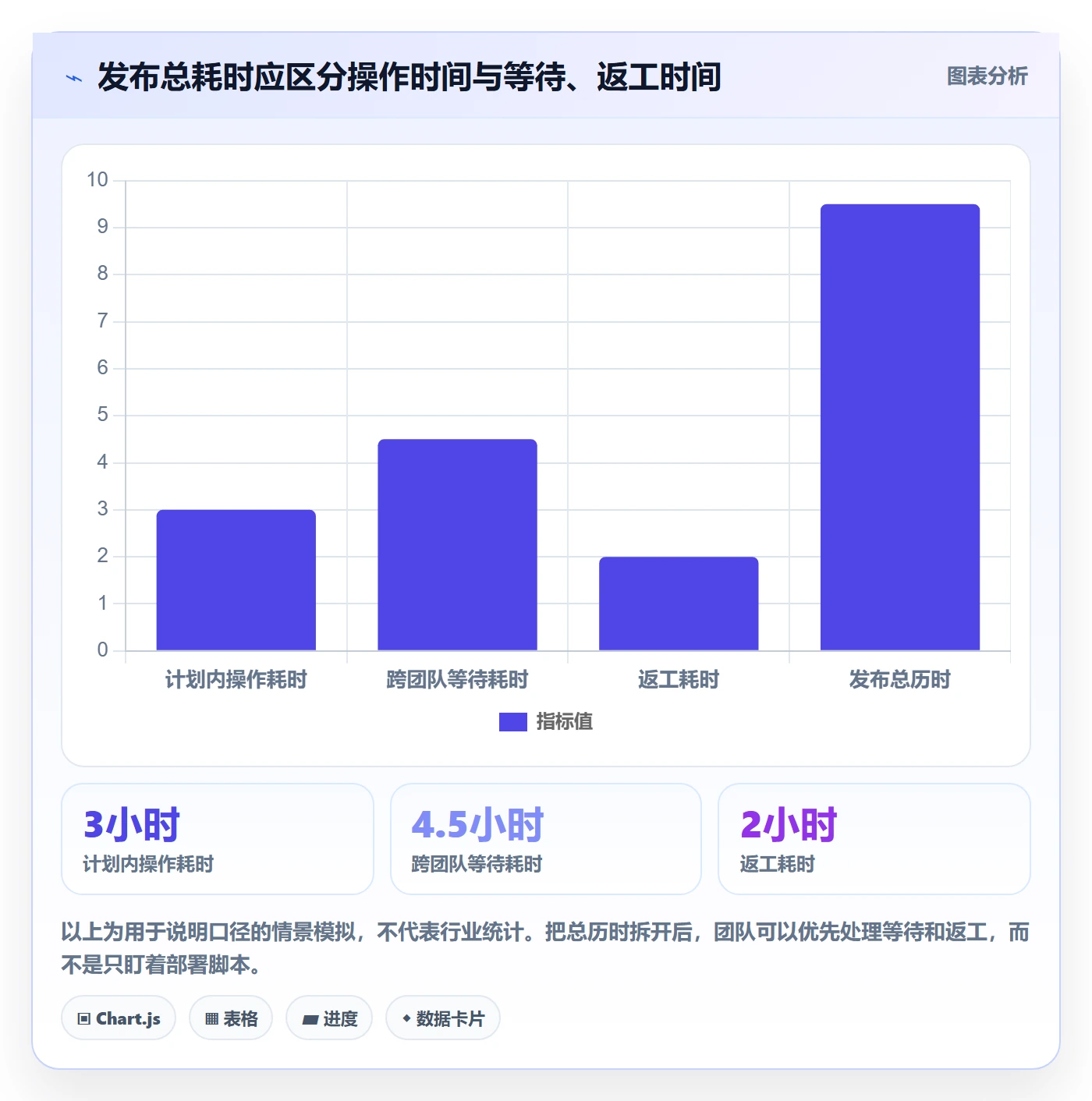This screenshot has width=1092, height=1101.
Task: Click the diamond icon in the 数据卡片 tag
Action: 406,1018
